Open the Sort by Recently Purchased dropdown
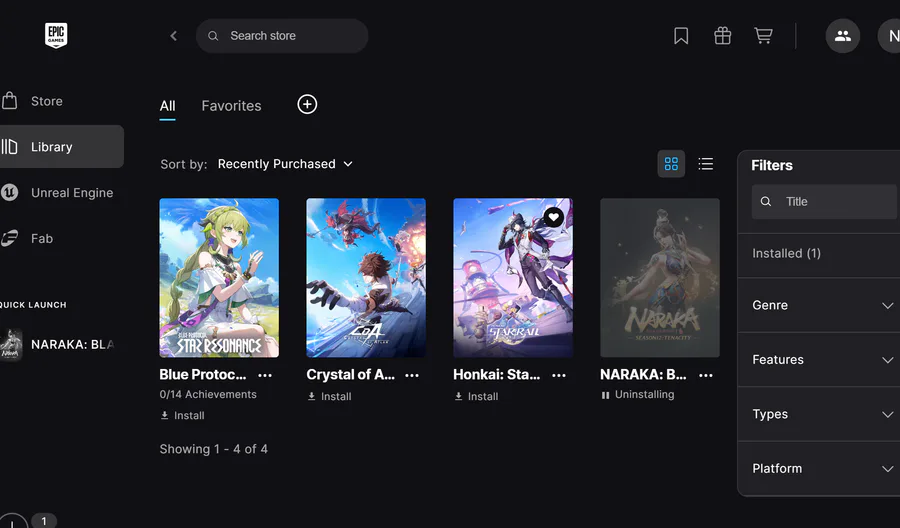The height and width of the screenshot is (528, 900). 285,164
